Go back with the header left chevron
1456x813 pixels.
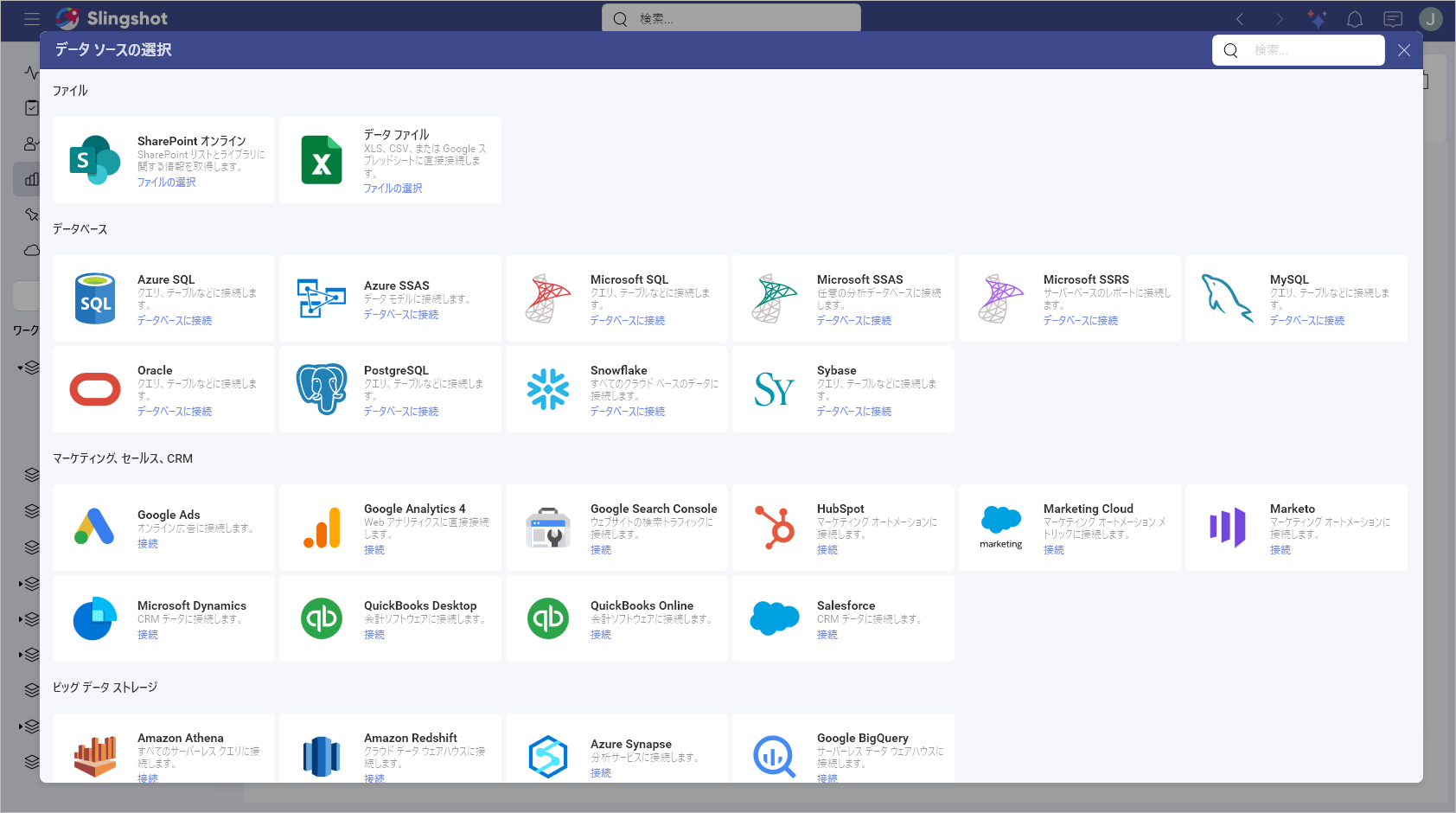tap(1240, 18)
